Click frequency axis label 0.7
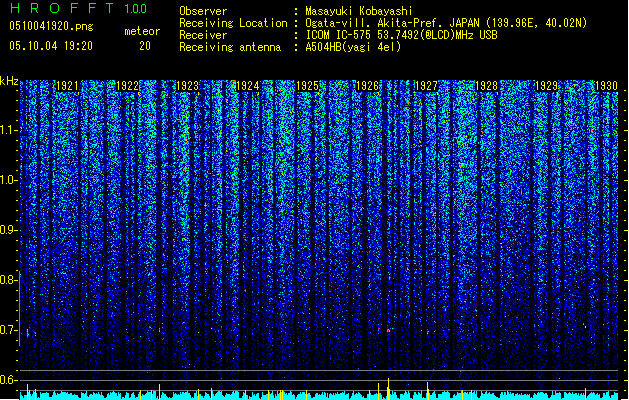629x400 pixels. [8, 330]
